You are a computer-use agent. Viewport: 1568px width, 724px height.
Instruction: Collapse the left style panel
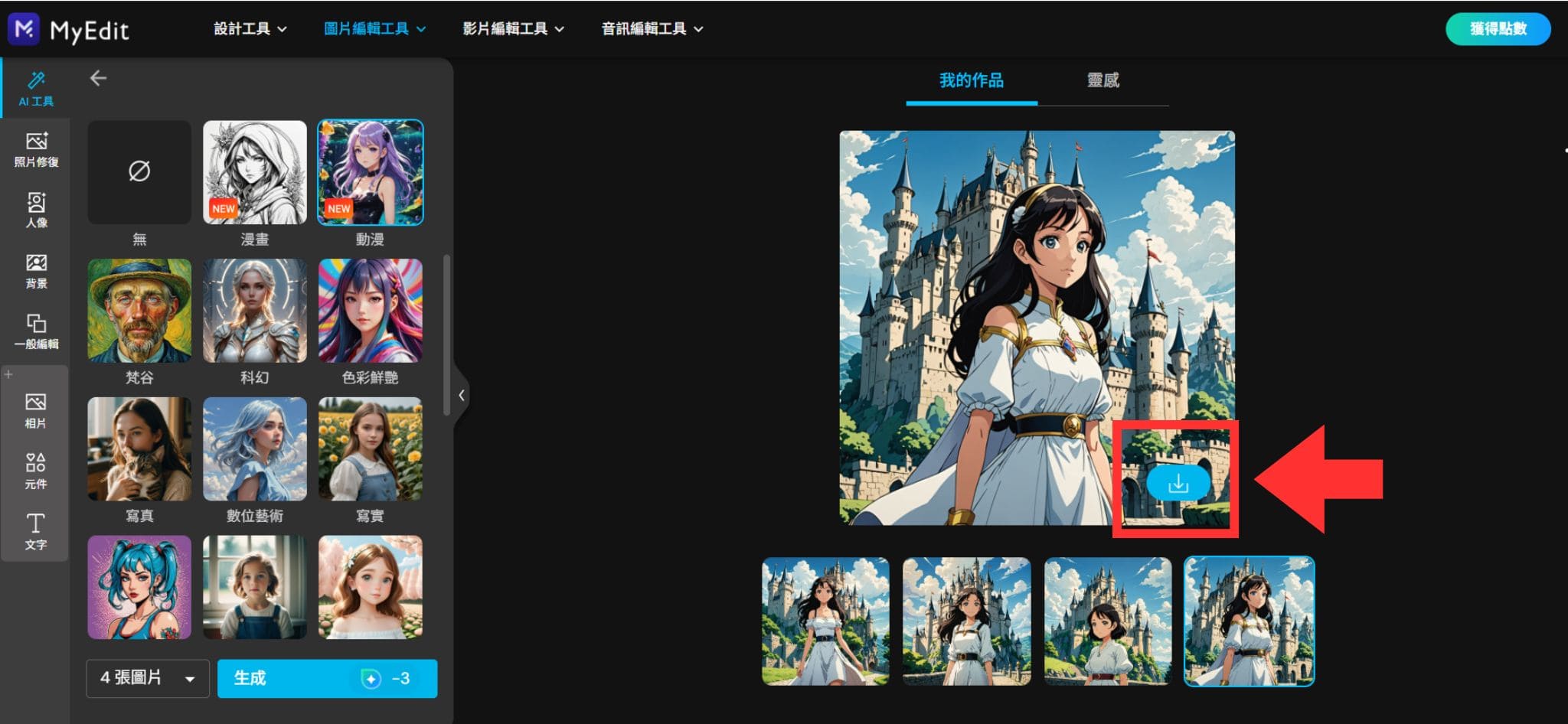(461, 396)
